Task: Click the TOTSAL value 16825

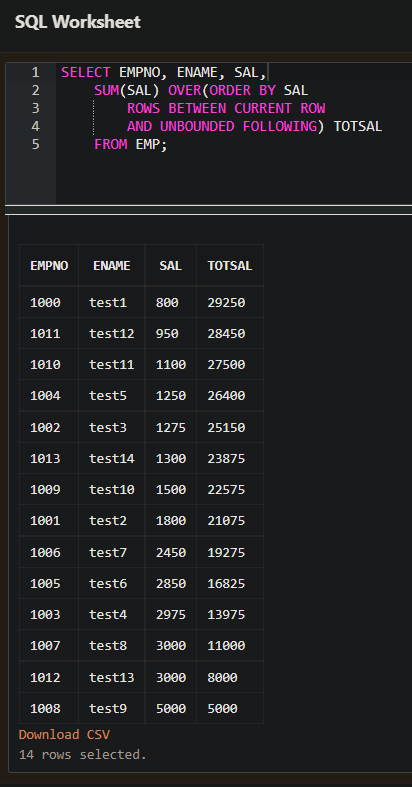Action: coord(230,583)
